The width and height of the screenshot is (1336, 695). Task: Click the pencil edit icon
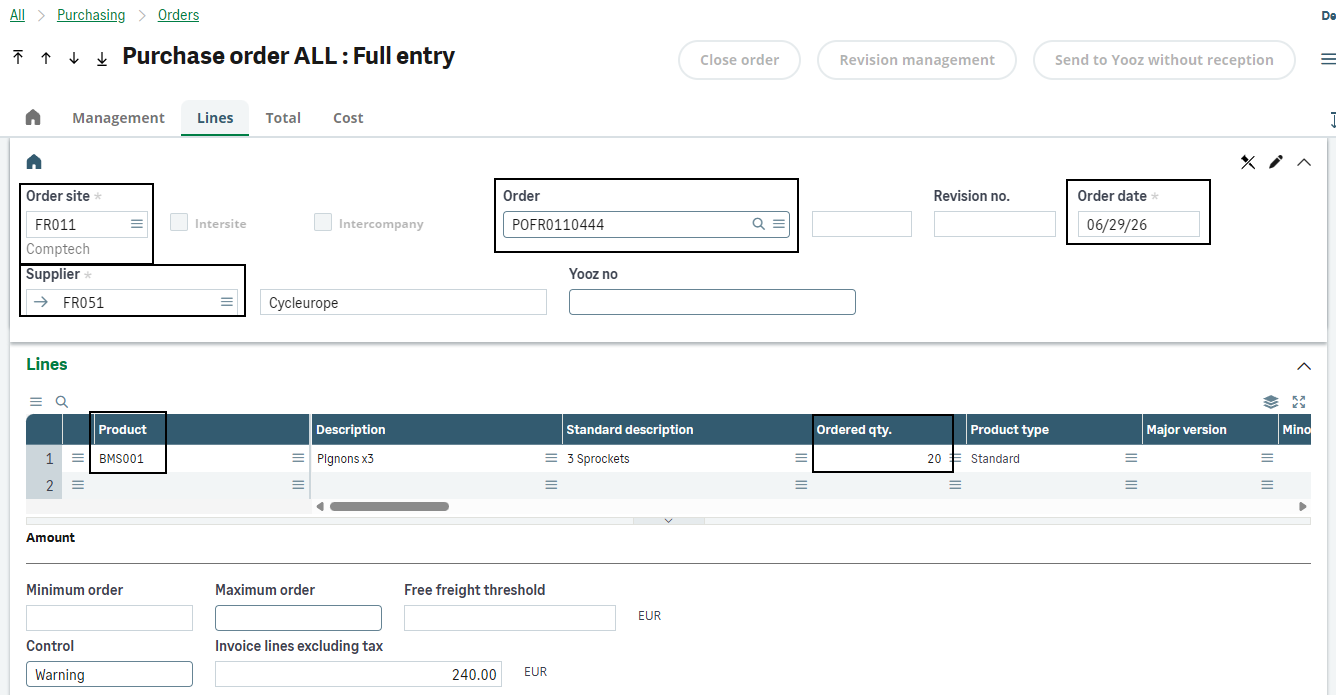pyautogui.click(x=1276, y=162)
